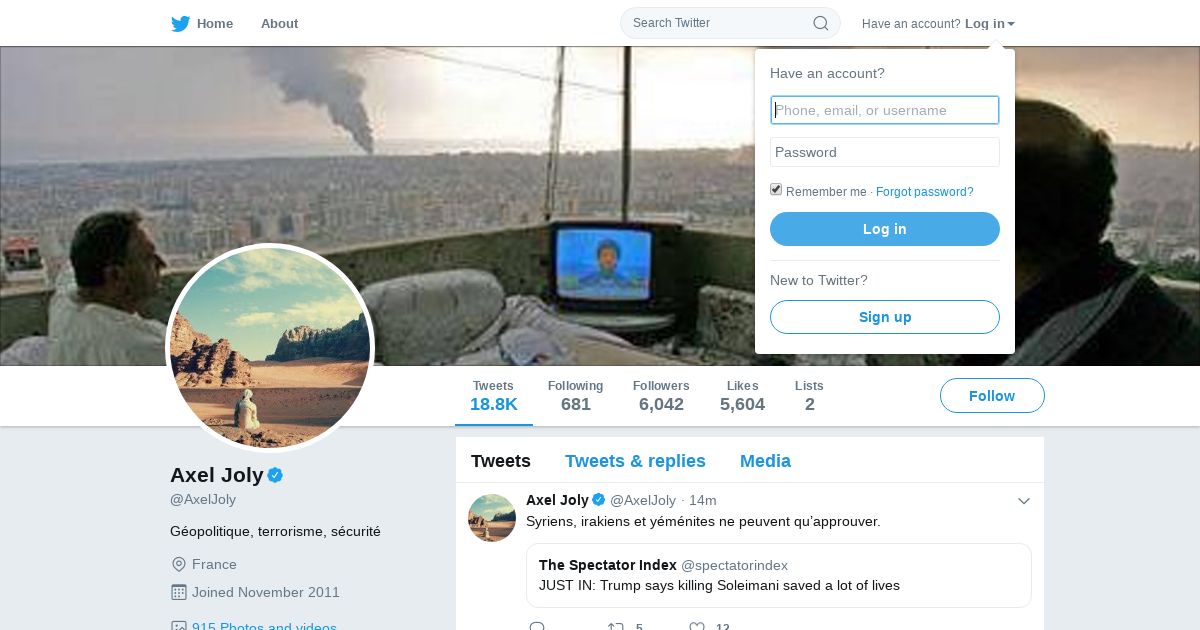Click the search magnifier icon

point(820,23)
